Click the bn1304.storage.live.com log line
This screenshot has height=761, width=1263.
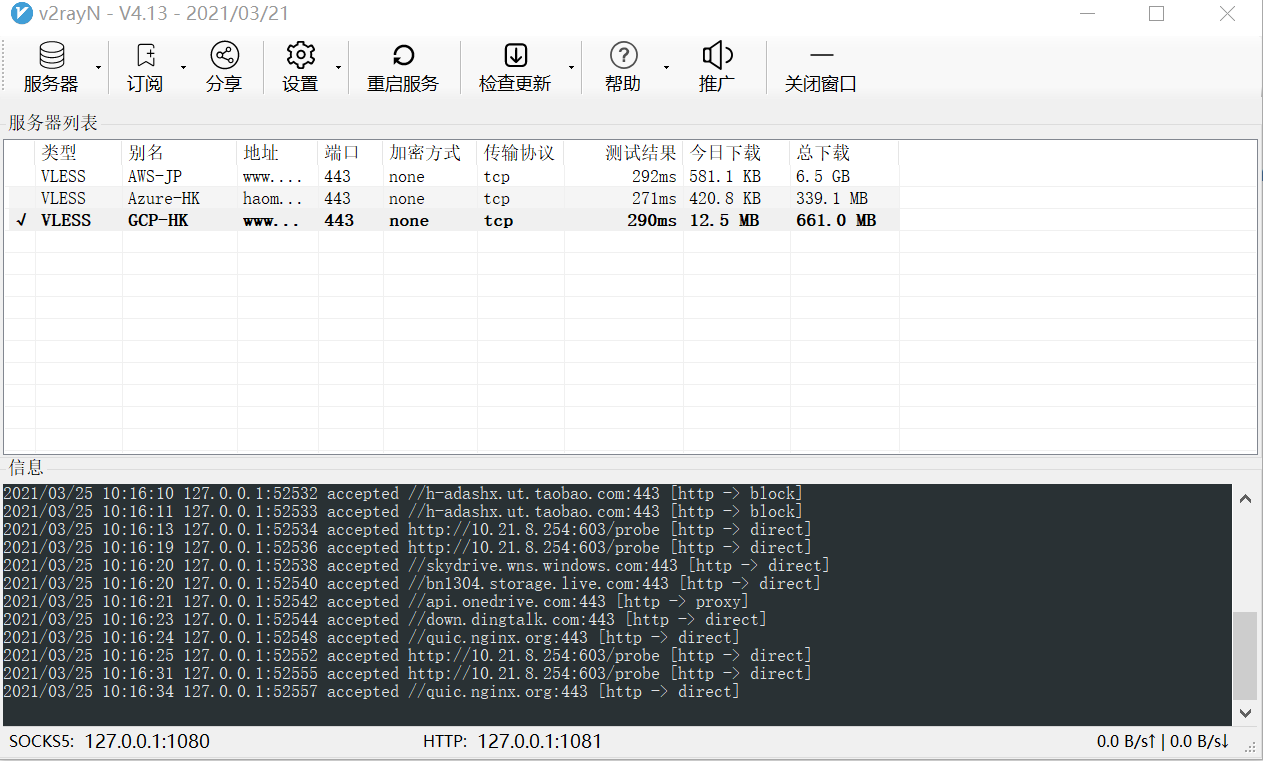tap(412, 584)
